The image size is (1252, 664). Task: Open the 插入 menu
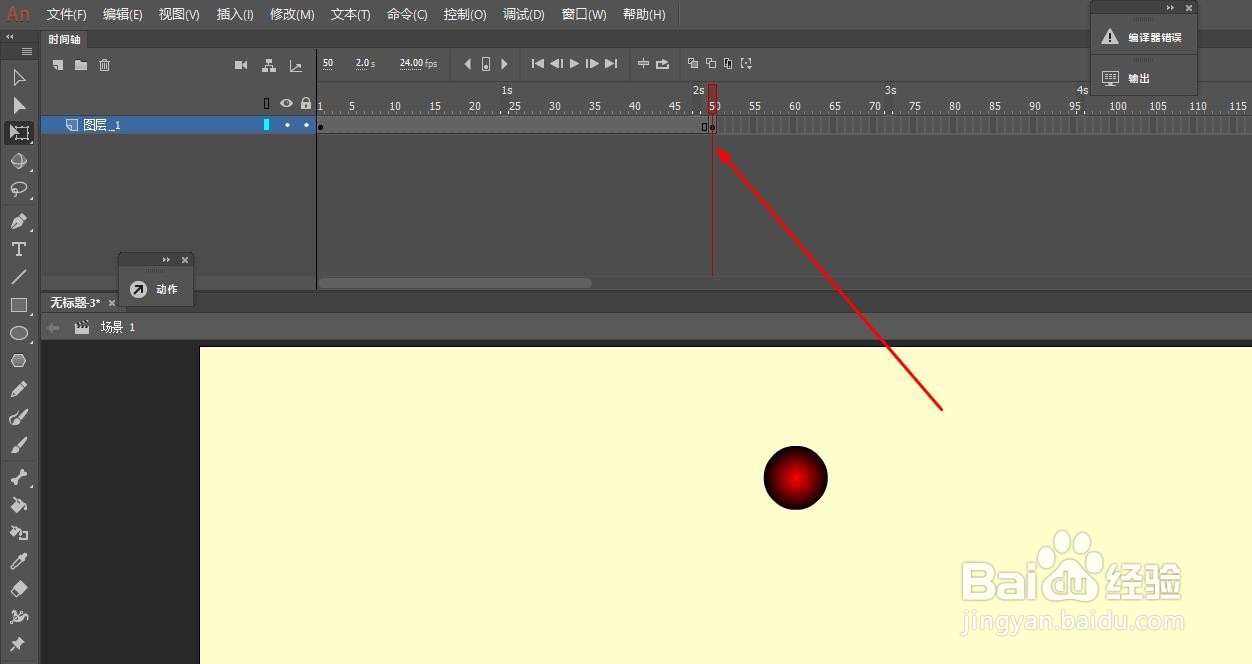pyautogui.click(x=234, y=14)
